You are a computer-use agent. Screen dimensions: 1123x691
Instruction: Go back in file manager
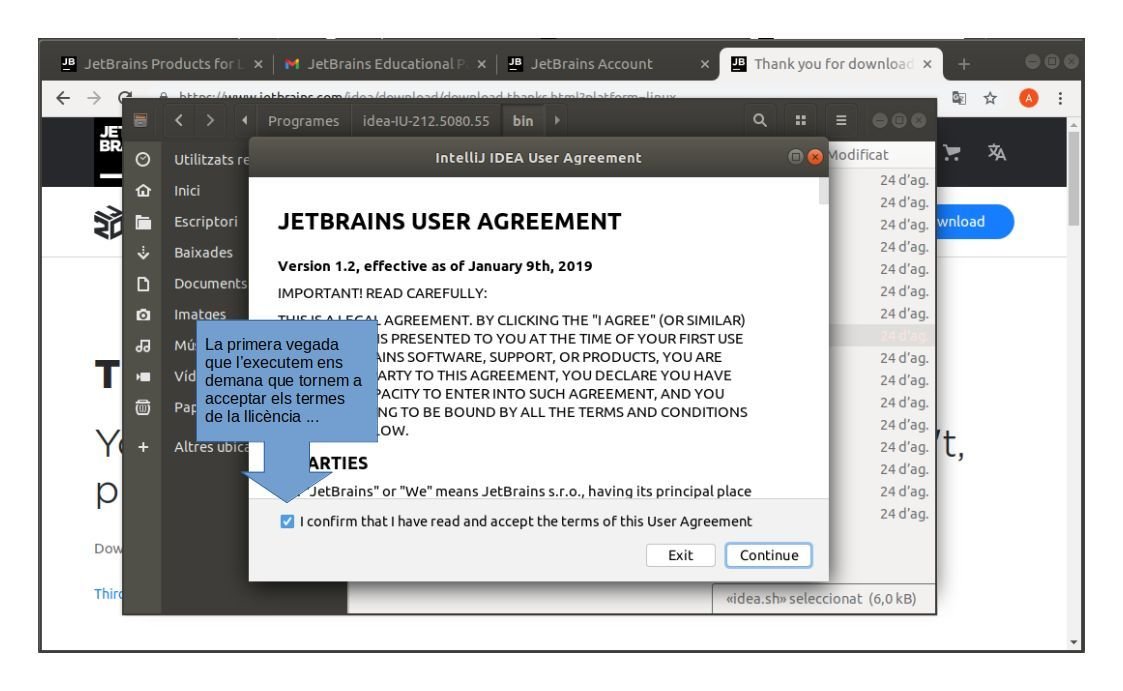(x=179, y=120)
